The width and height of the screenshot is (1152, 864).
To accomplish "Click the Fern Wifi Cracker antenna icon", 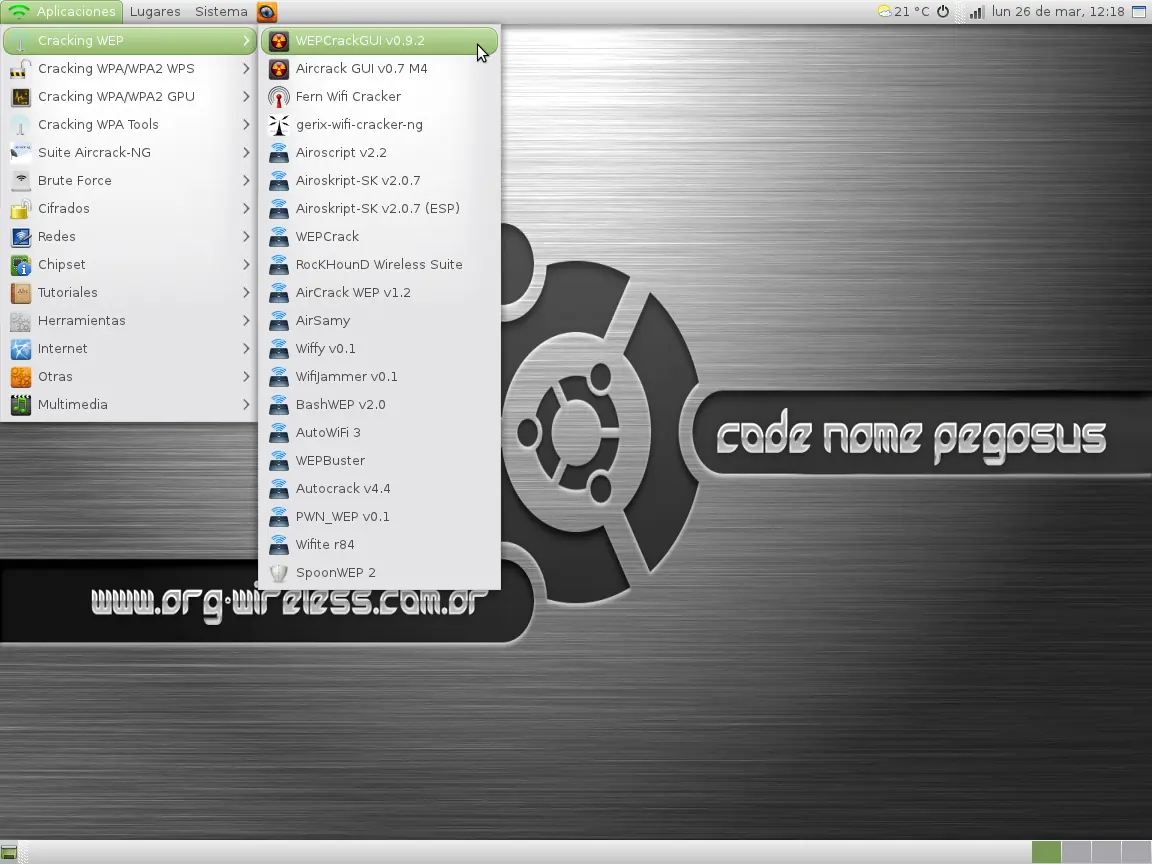I will [278, 97].
